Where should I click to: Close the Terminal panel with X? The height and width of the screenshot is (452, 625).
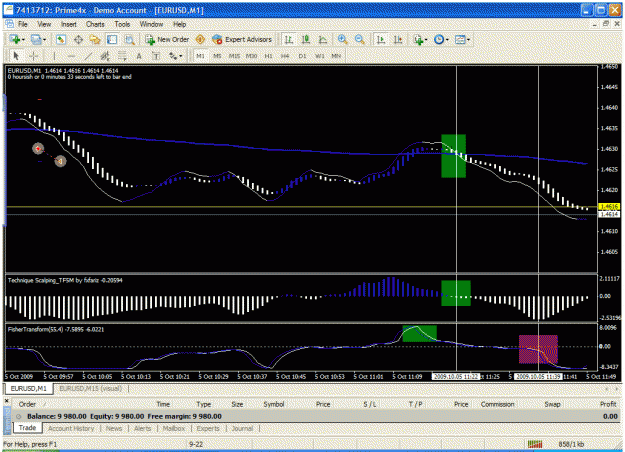point(7,400)
